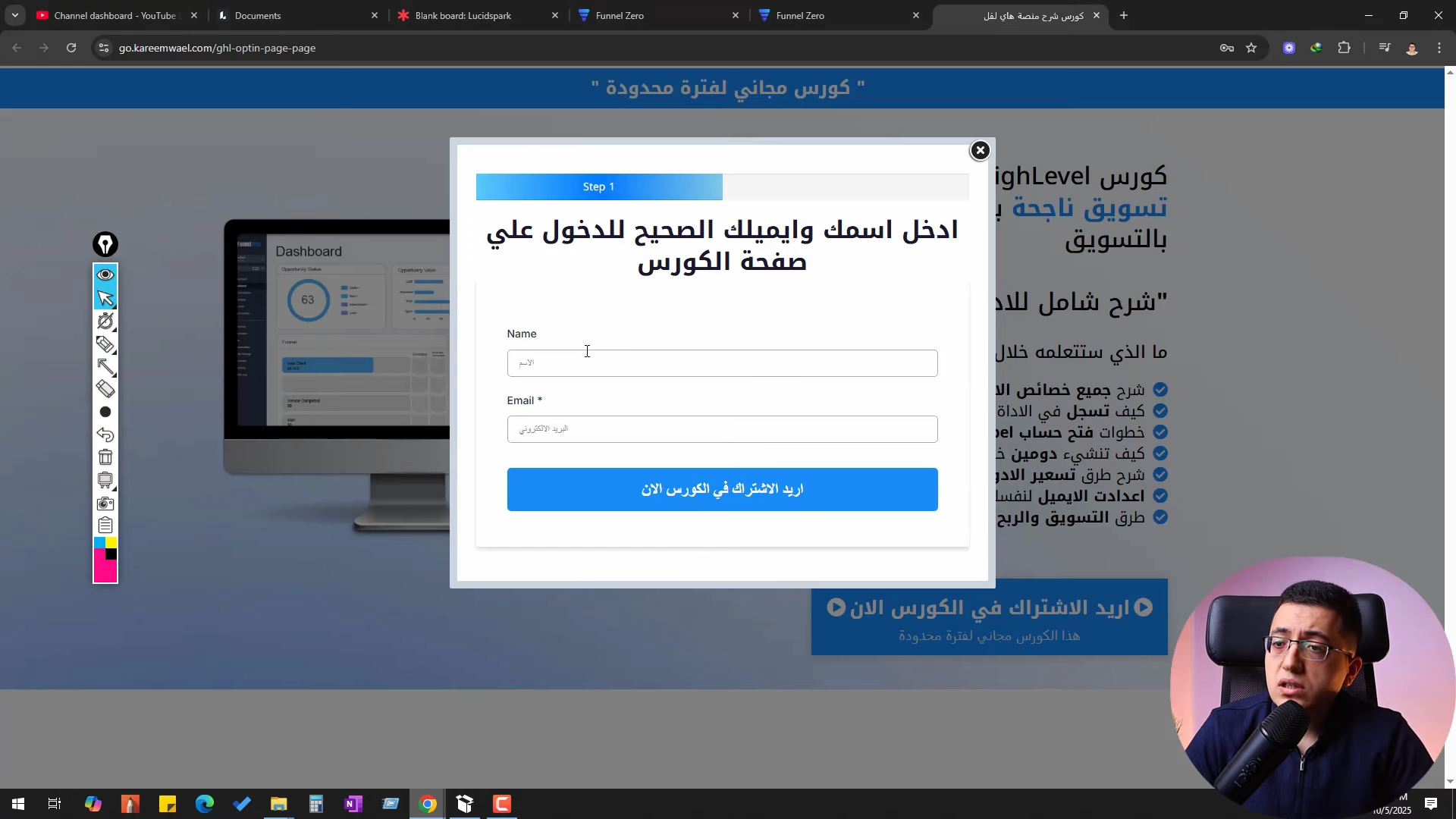This screenshot has height=819, width=1456.
Task: Select the highlighter marker tool
Action: 105,344
